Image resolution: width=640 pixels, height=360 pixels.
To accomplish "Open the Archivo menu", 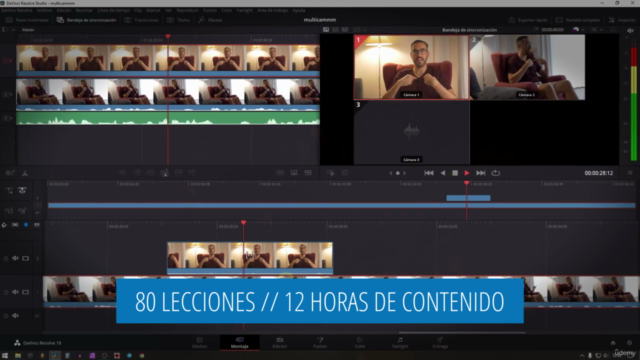I will point(44,10).
